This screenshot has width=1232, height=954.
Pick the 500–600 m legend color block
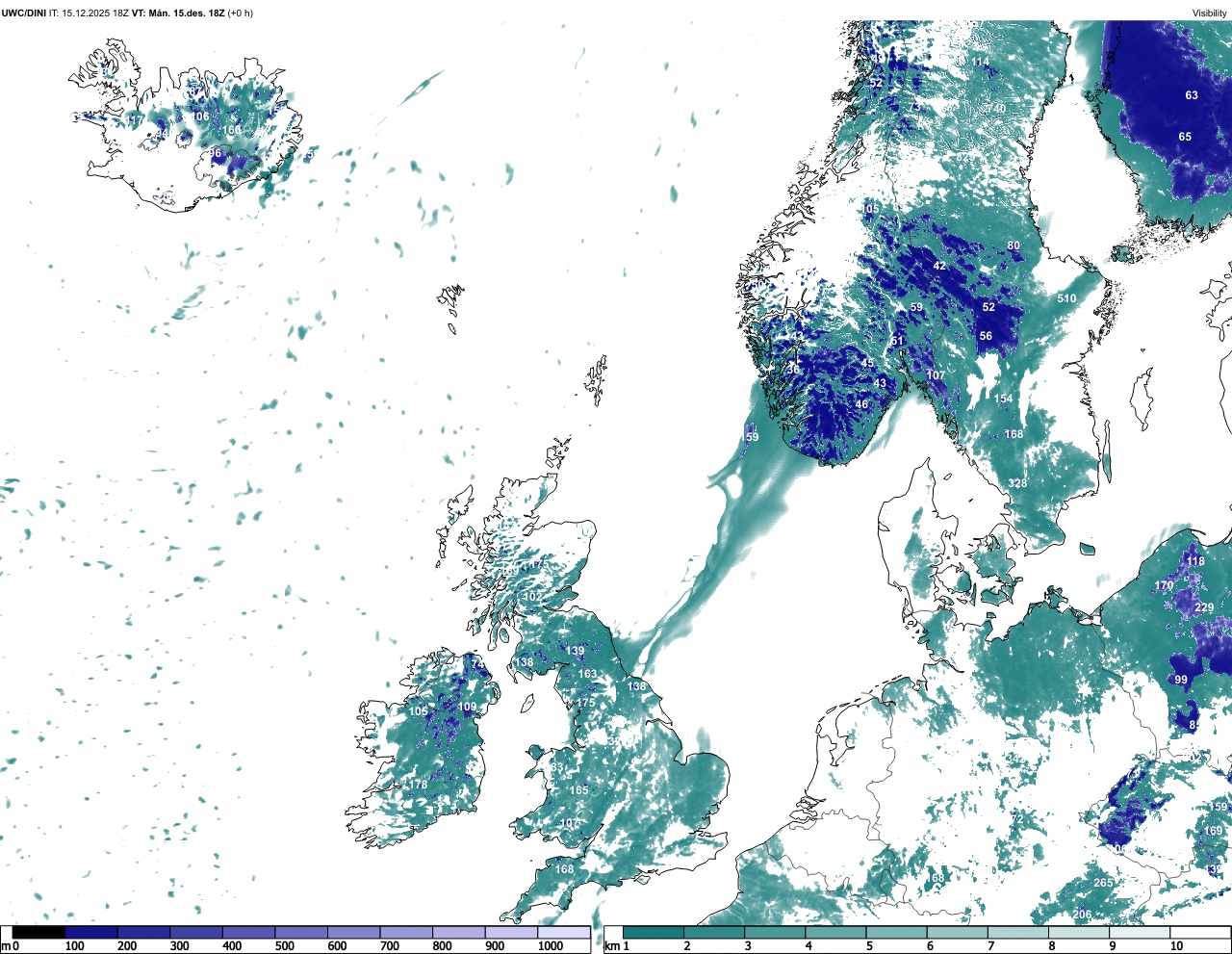pyautogui.click(x=300, y=932)
